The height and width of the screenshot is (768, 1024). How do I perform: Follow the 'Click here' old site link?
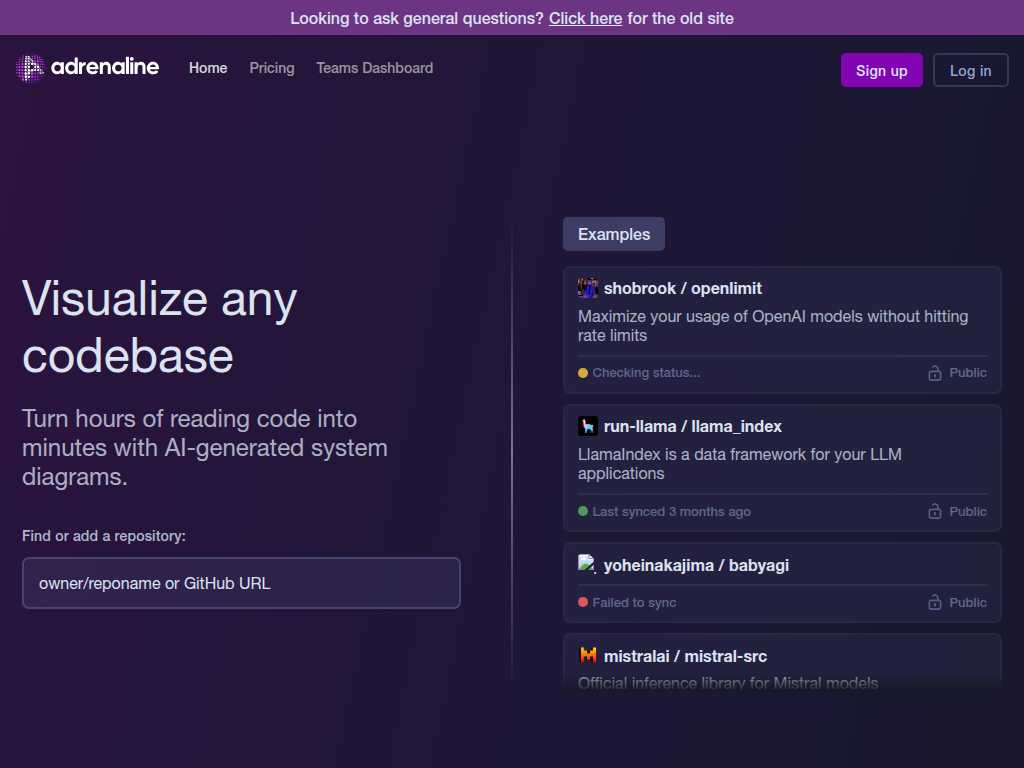pyautogui.click(x=585, y=18)
